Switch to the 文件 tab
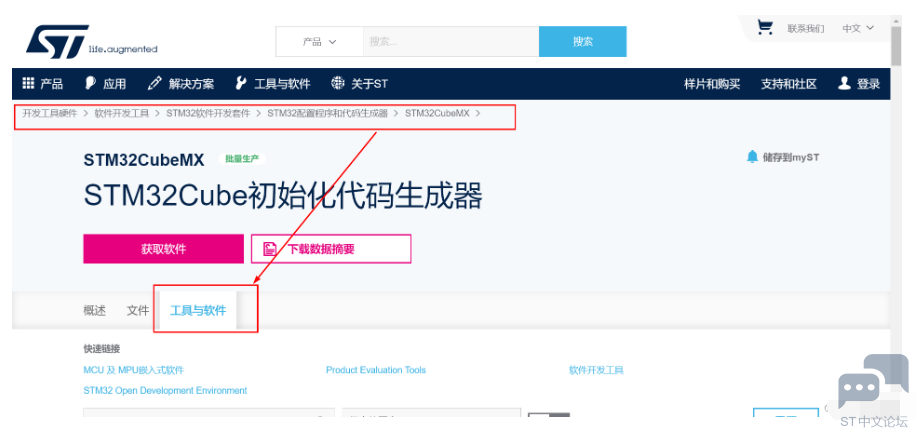 (x=138, y=311)
